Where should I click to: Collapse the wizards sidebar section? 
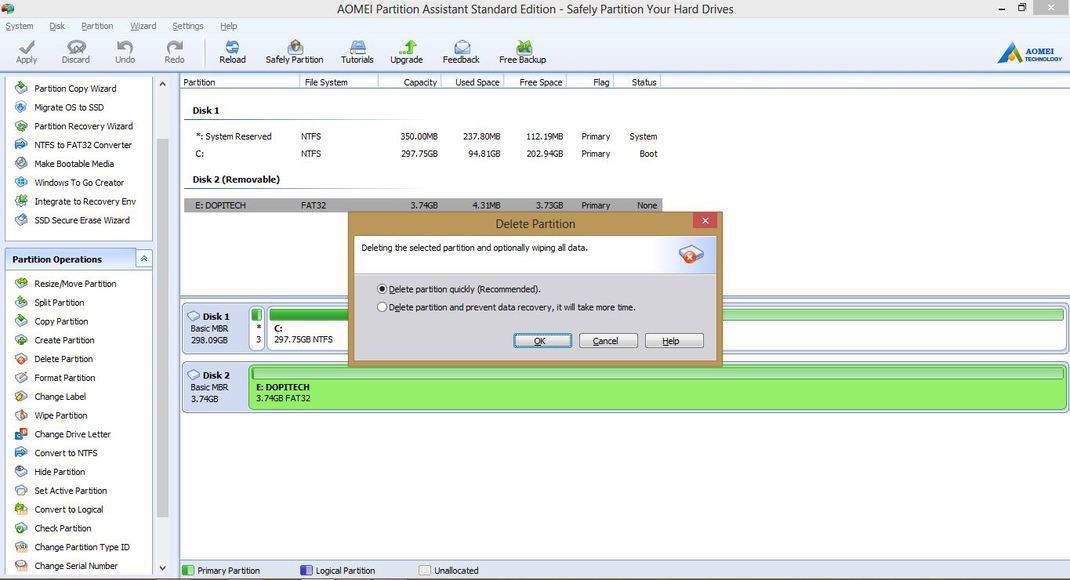[x=162, y=84]
